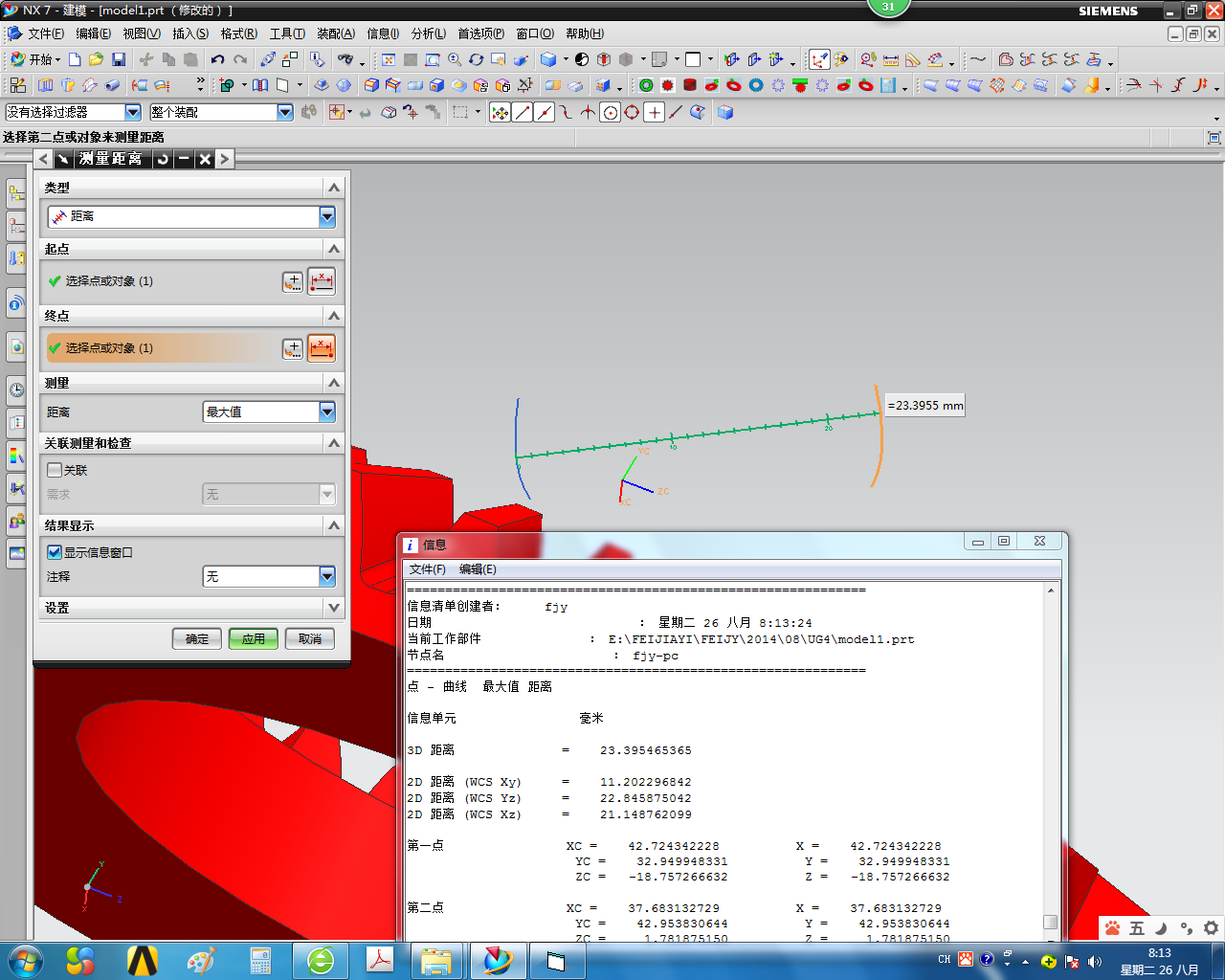Click the 信息 window vertical scrollbar

[1050, 761]
